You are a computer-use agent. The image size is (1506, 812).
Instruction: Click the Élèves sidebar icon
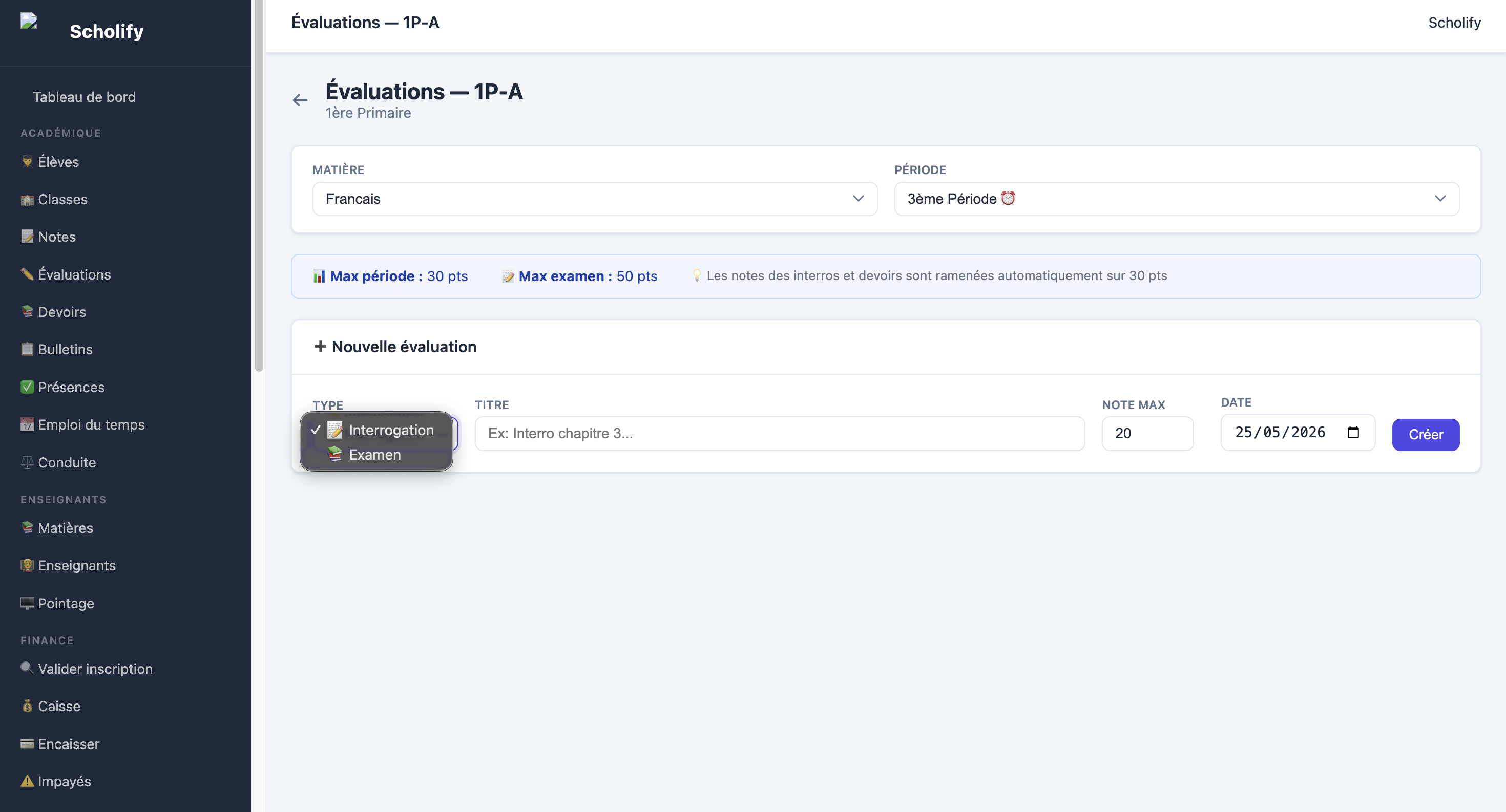coord(27,161)
